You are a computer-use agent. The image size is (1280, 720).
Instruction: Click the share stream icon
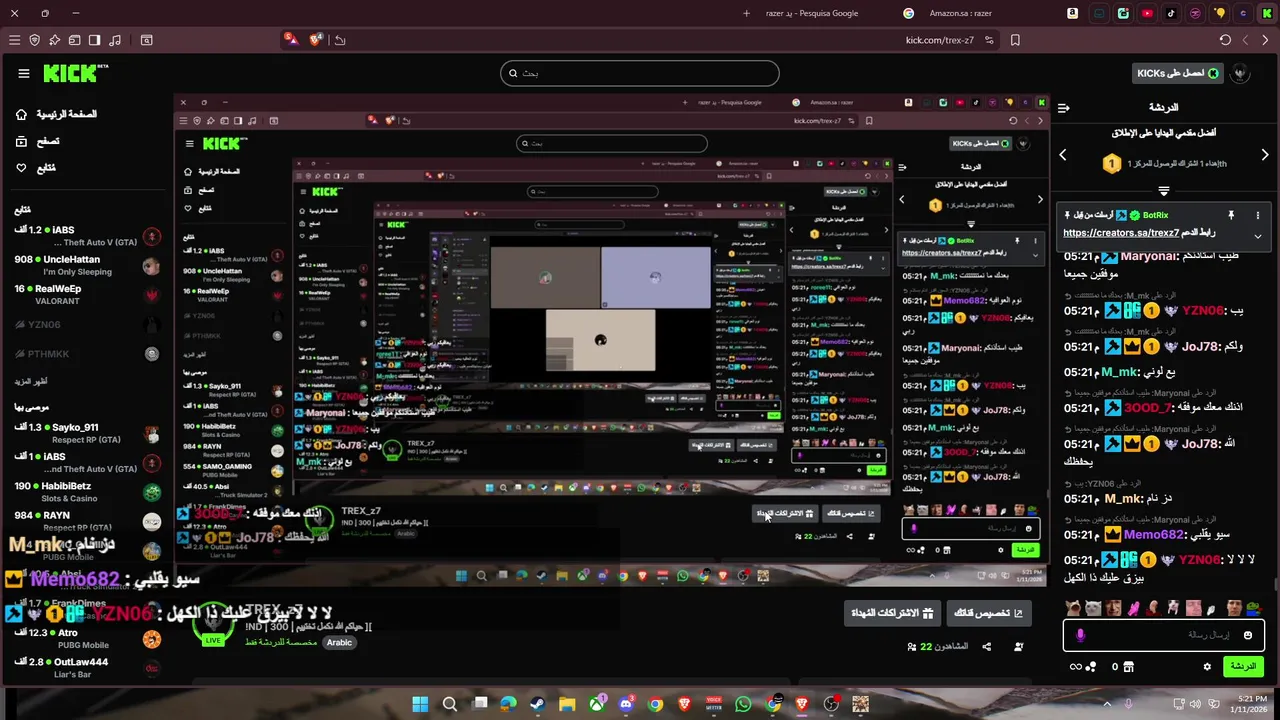tap(986, 647)
